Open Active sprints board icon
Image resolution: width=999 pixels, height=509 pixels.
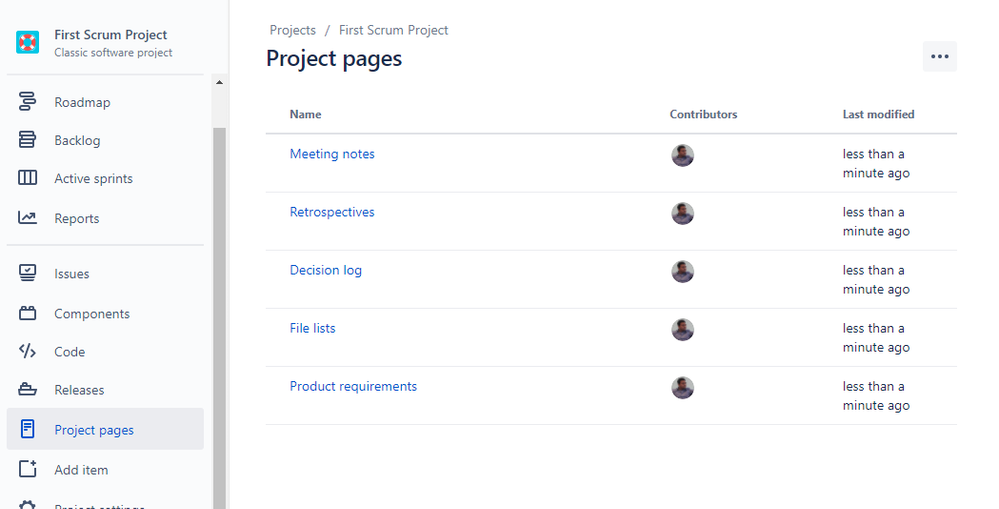(27, 178)
